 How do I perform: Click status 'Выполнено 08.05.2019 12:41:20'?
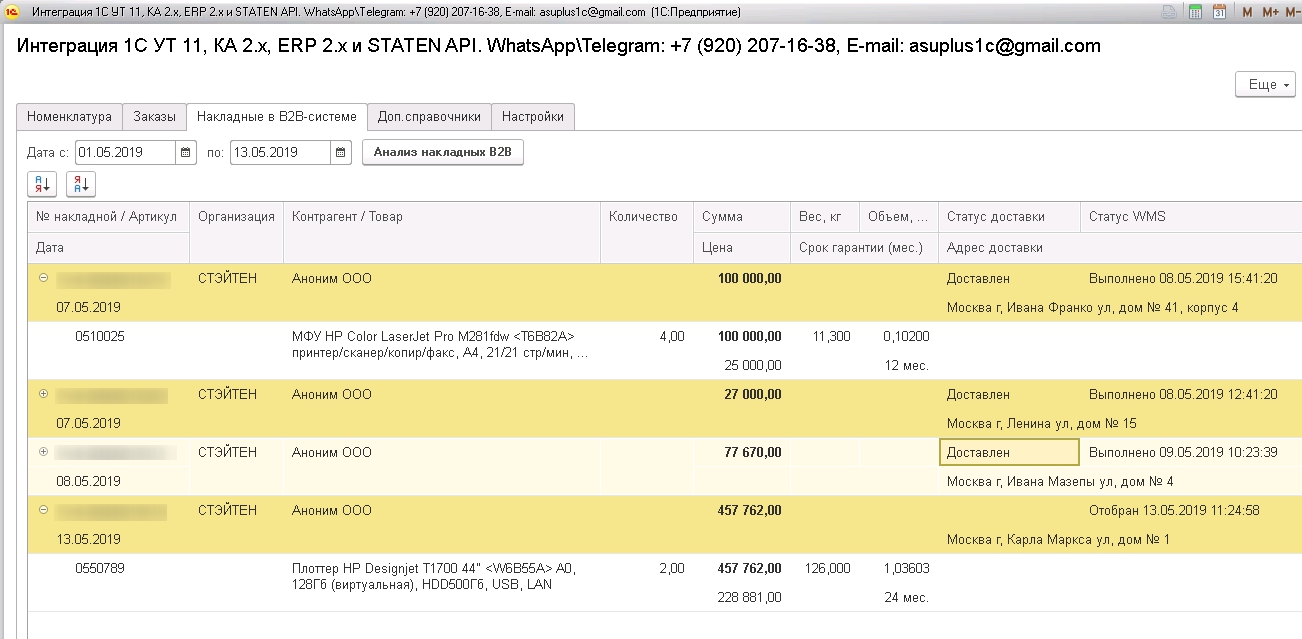[1183, 394]
